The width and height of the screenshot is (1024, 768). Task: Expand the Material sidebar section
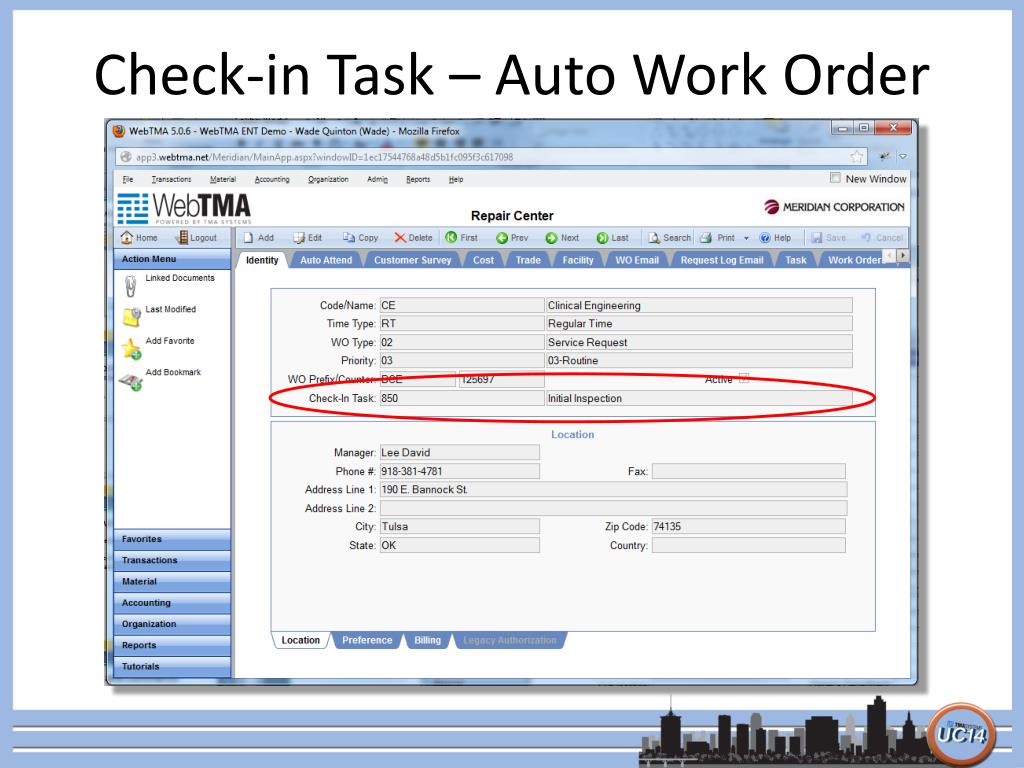pyautogui.click(x=172, y=581)
